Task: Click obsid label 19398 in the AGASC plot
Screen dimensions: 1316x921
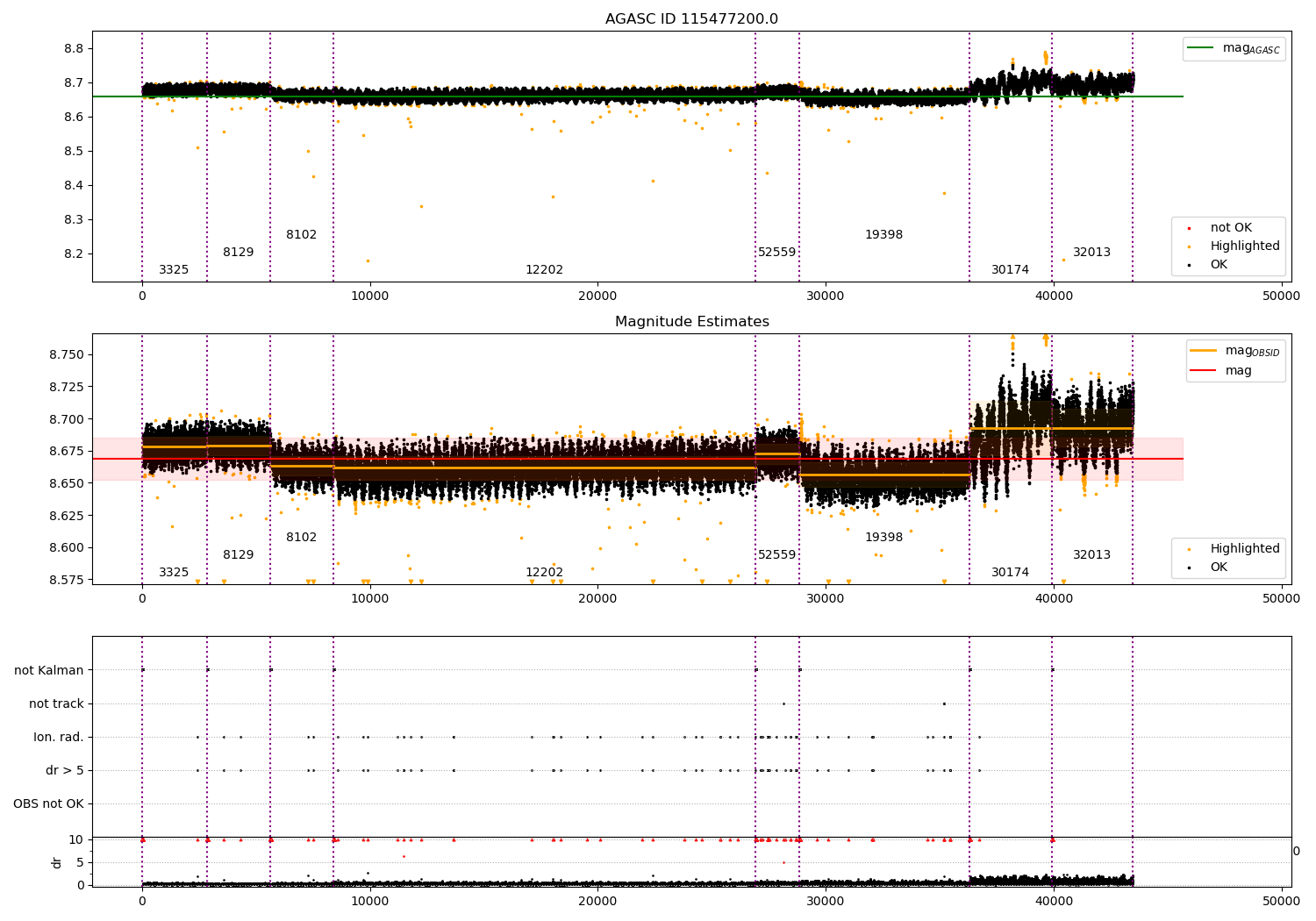Action: tap(883, 235)
